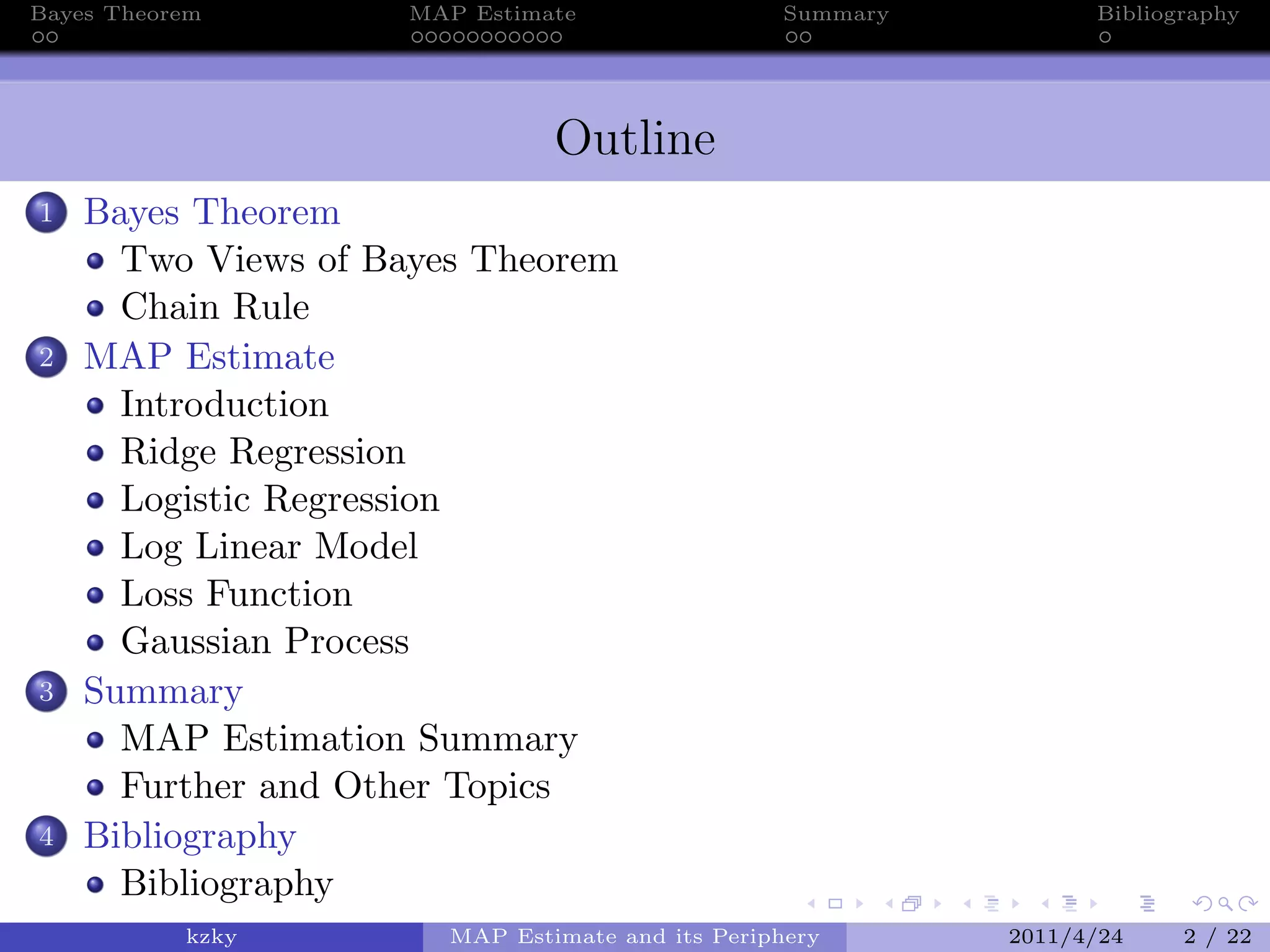
Task: Click the previous slide arrow icon
Action: 811,904
